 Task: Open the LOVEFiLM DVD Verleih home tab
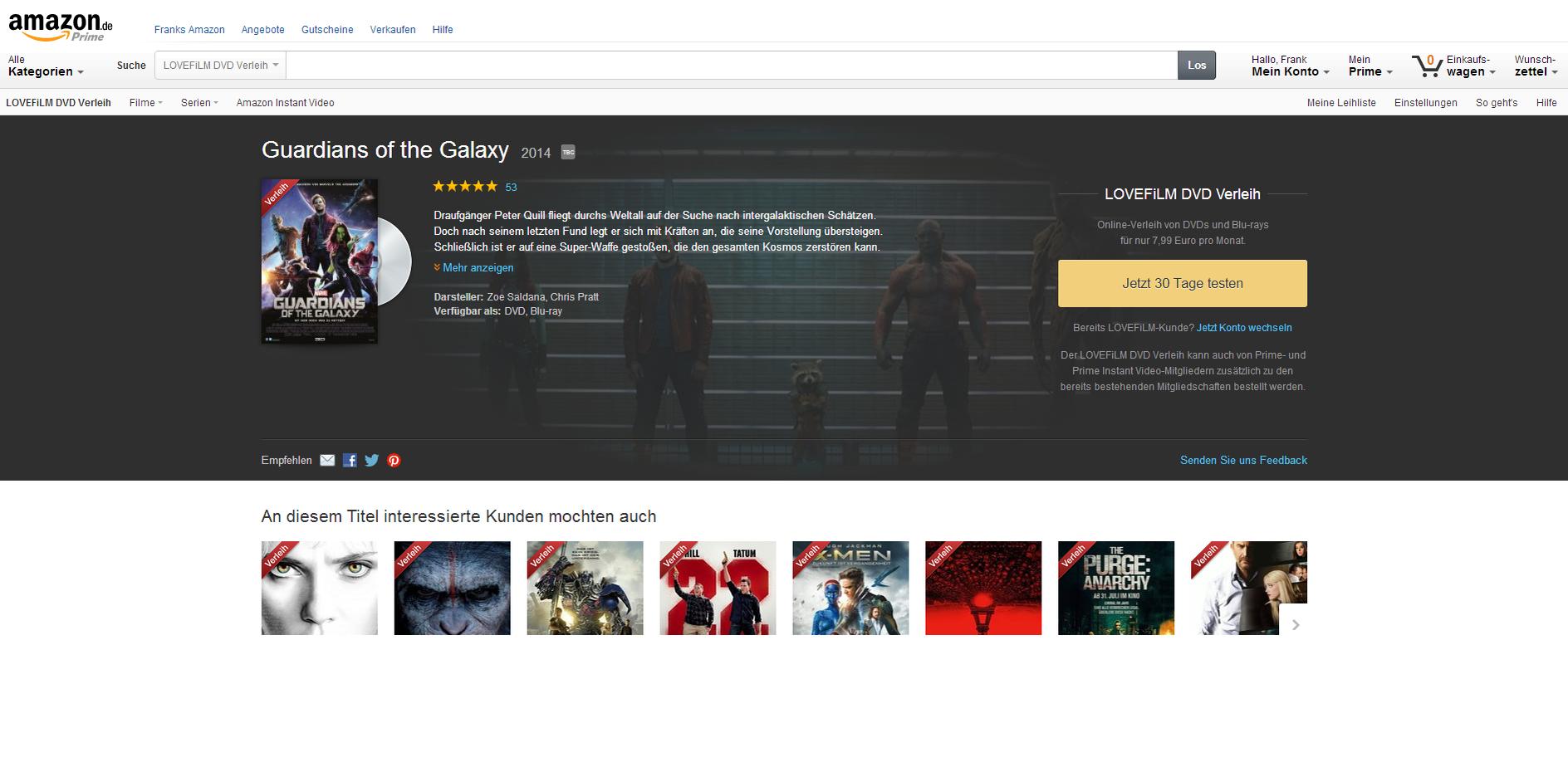58,103
